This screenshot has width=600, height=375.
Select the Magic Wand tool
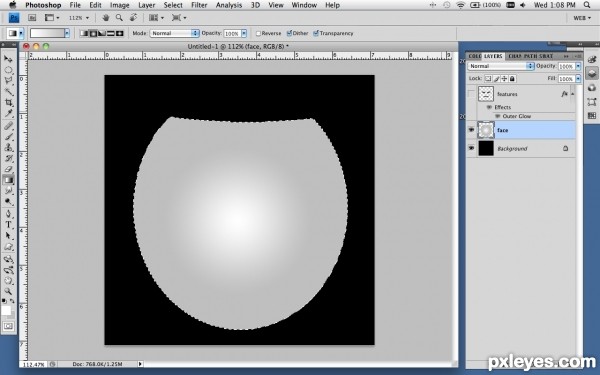point(8,92)
